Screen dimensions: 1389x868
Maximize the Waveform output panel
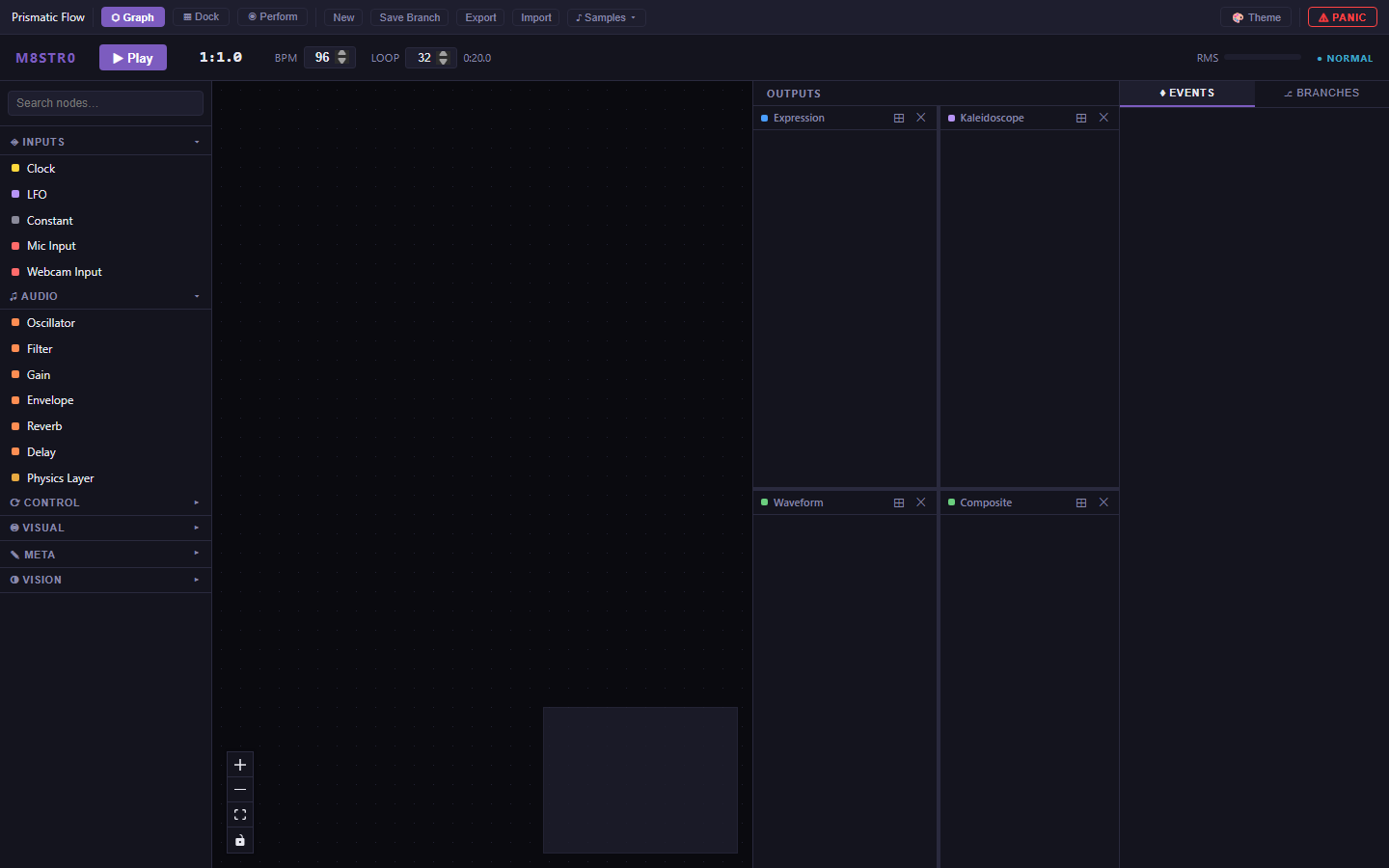(x=899, y=502)
